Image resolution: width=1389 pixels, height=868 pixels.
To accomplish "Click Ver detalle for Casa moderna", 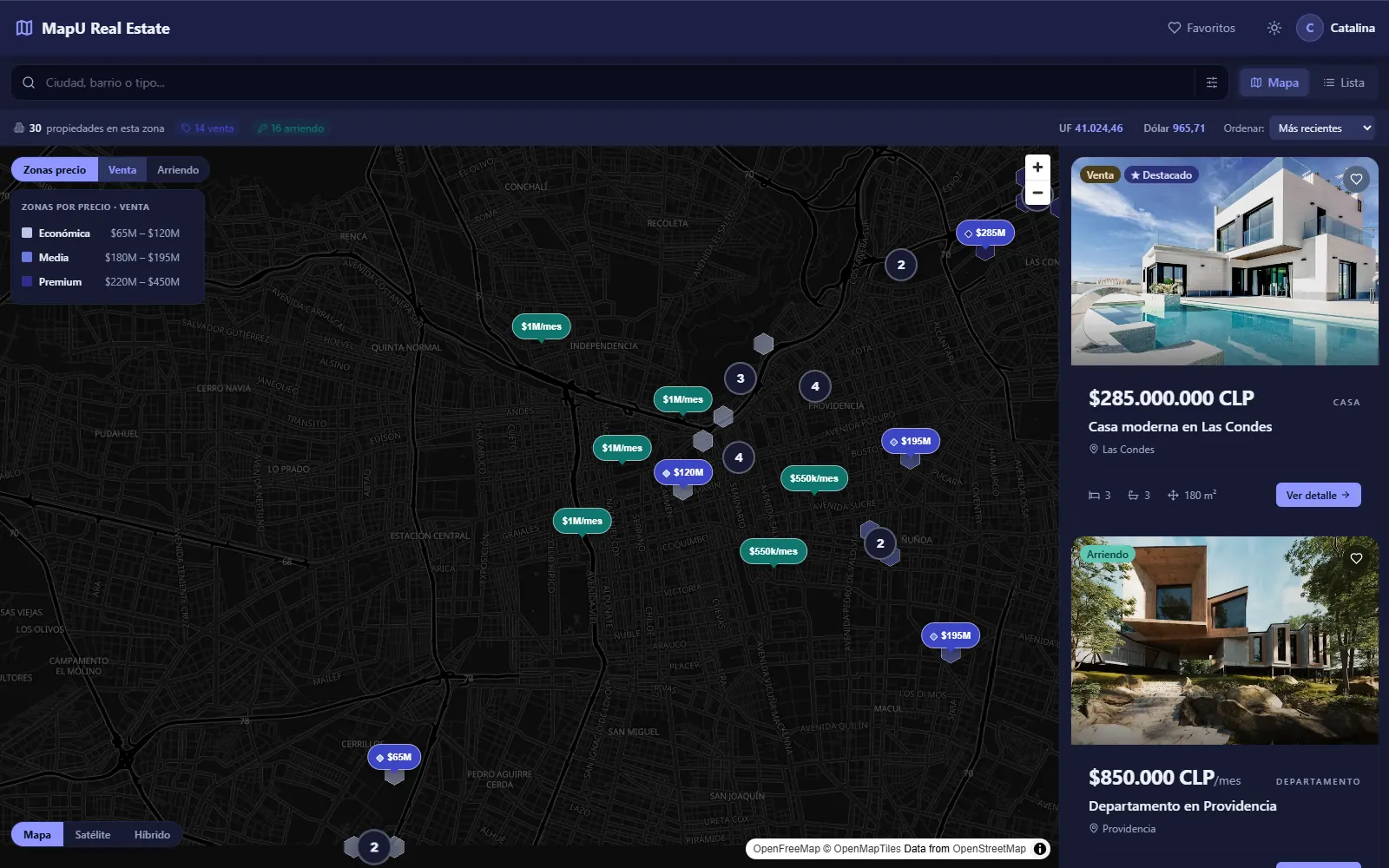I will (x=1318, y=495).
